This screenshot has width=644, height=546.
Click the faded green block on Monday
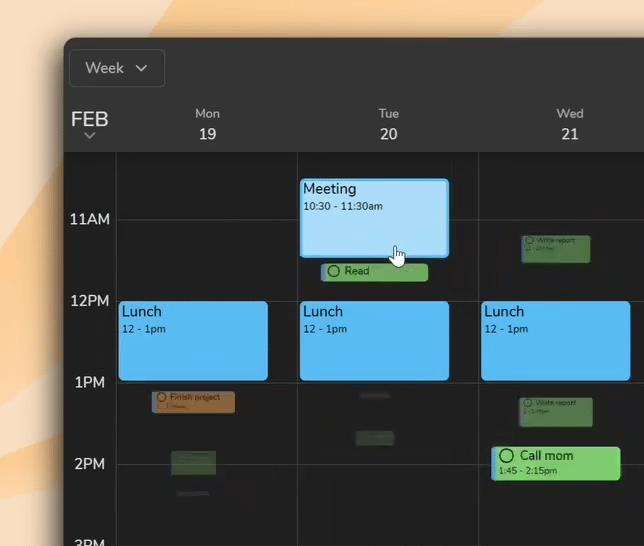(x=193, y=462)
